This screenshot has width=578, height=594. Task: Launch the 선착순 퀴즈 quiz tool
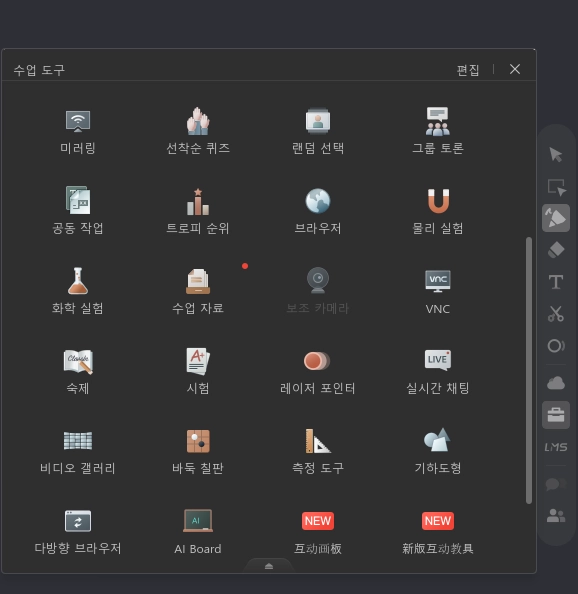point(198,131)
